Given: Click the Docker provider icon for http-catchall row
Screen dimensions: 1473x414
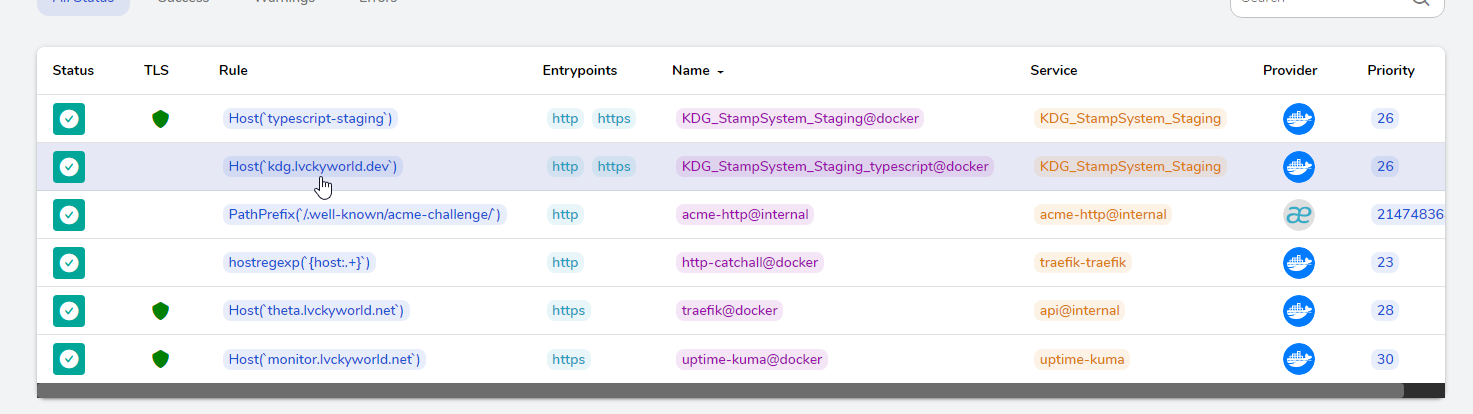Looking at the screenshot, I should point(1298,263).
